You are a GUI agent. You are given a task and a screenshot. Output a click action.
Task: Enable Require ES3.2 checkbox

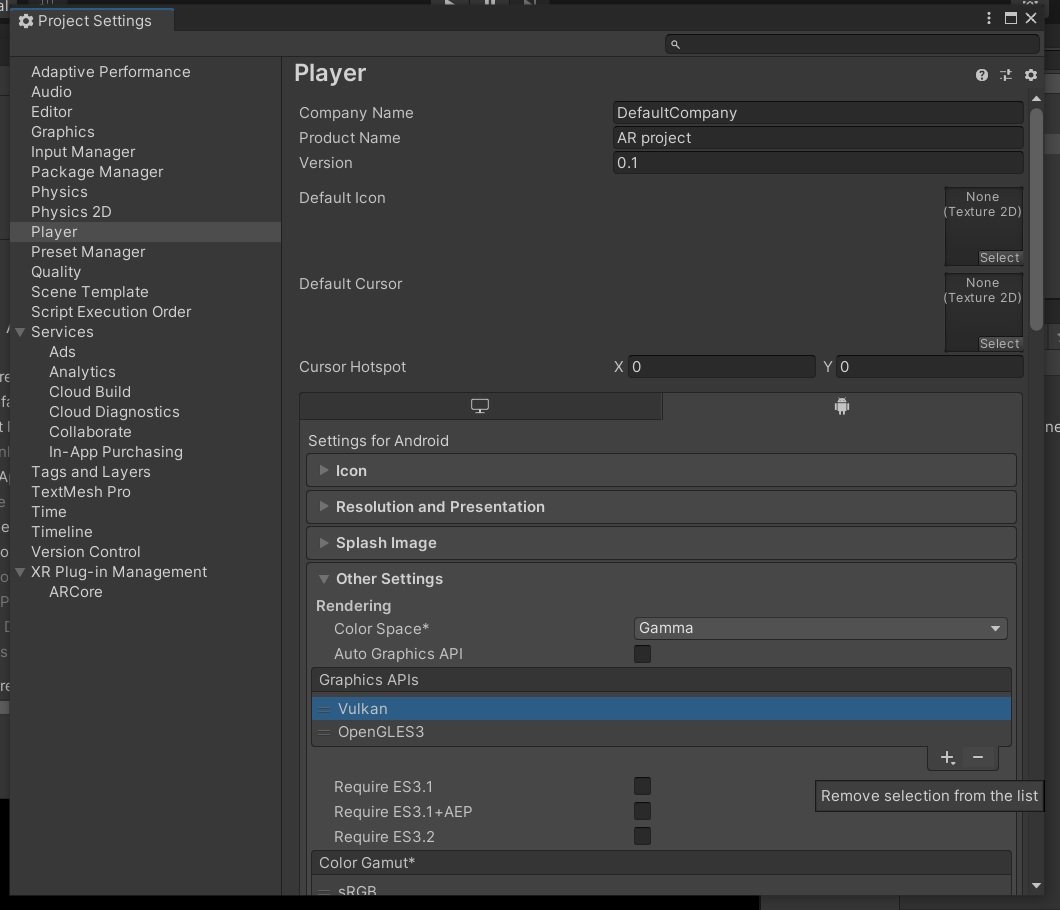point(642,836)
